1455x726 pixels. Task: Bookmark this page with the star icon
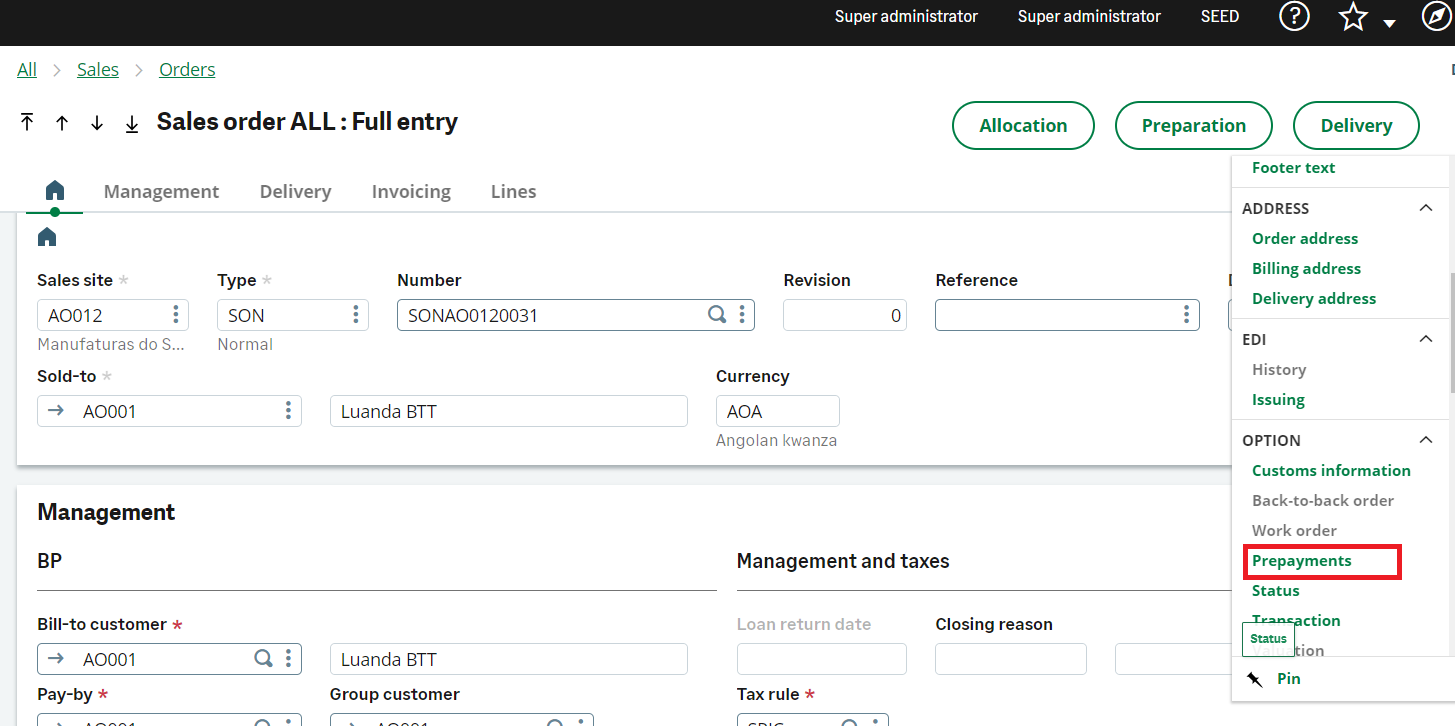(x=1352, y=16)
